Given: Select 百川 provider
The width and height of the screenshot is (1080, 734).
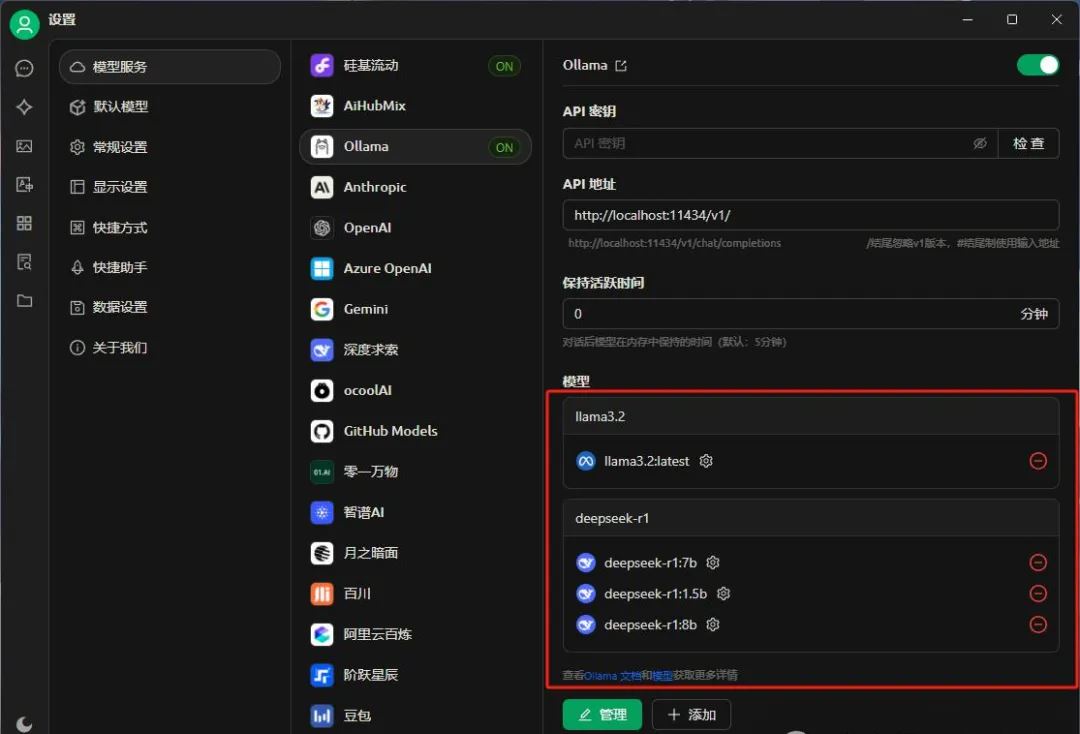Looking at the screenshot, I should [415, 593].
